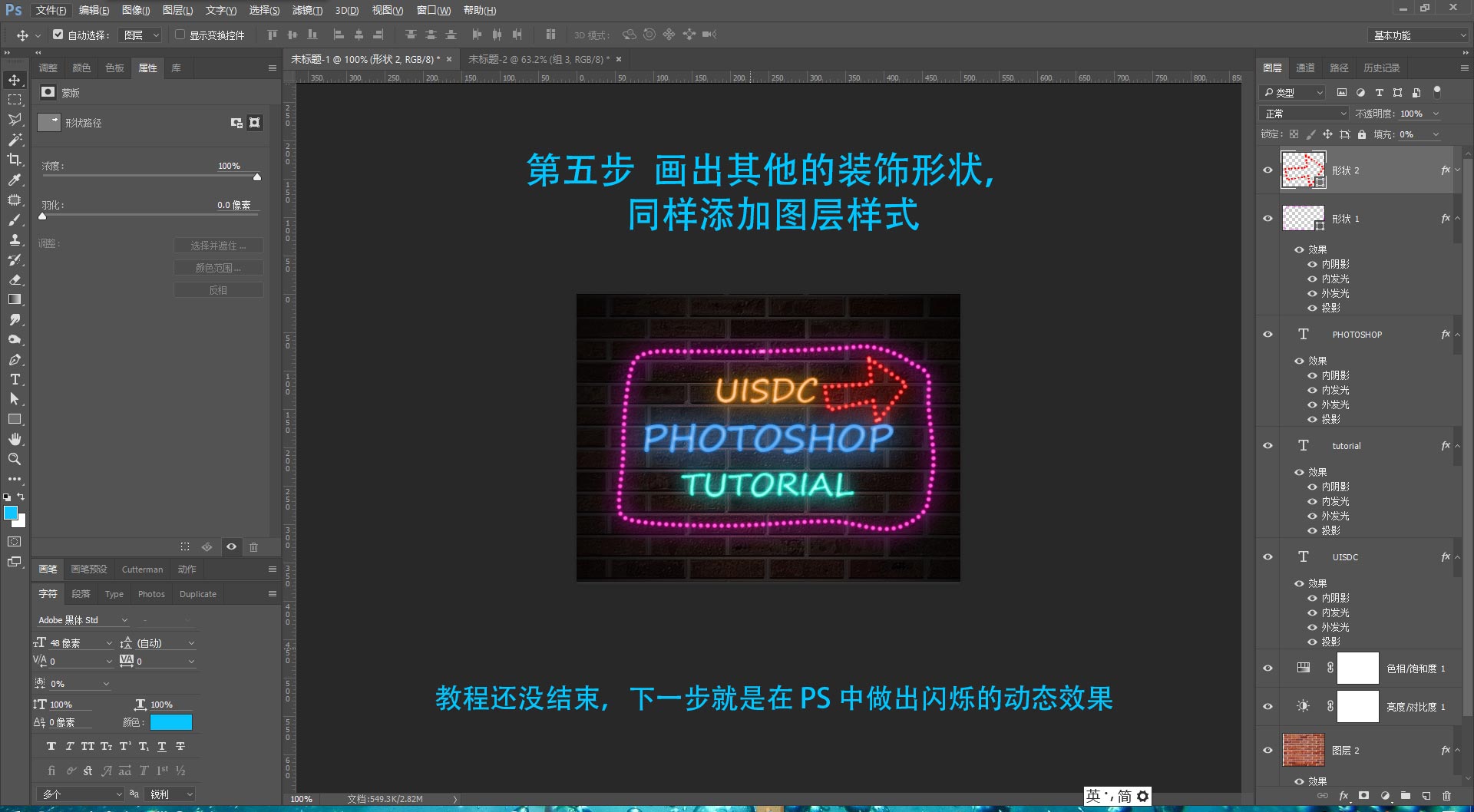This screenshot has height=812, width=1474.
Task: Delete layer using the Layers trash icon
Action: coord(1447,796)
